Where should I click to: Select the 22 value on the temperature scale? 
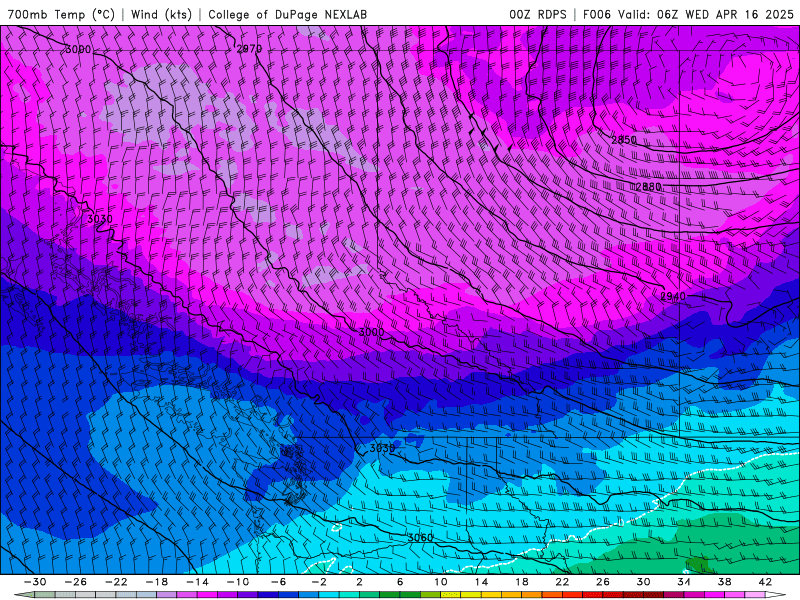(562, 582)
